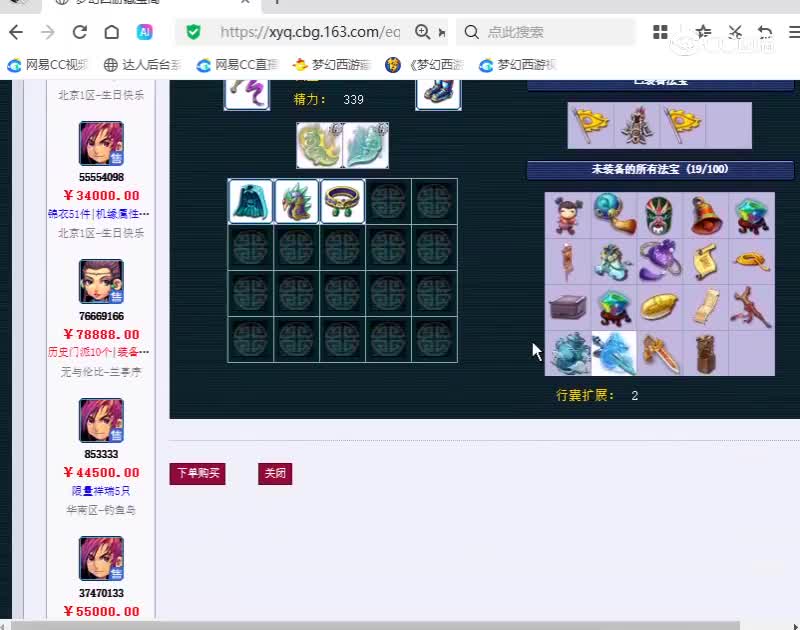Click the equipped boots icon
Image resolution: width=800 pixels, height=630 pixels.
click(438, 94)
